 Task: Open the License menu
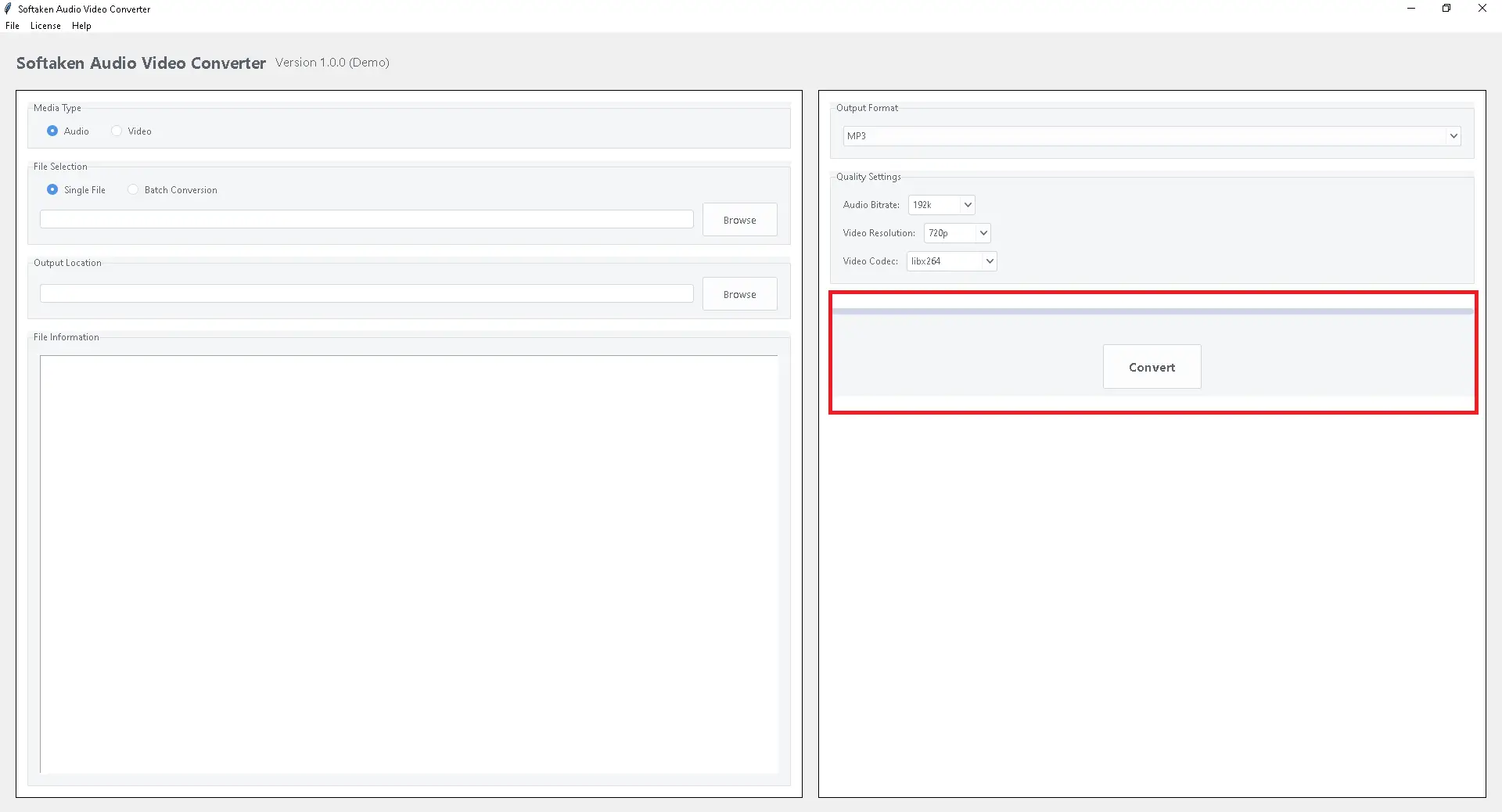tap(45, 26)
